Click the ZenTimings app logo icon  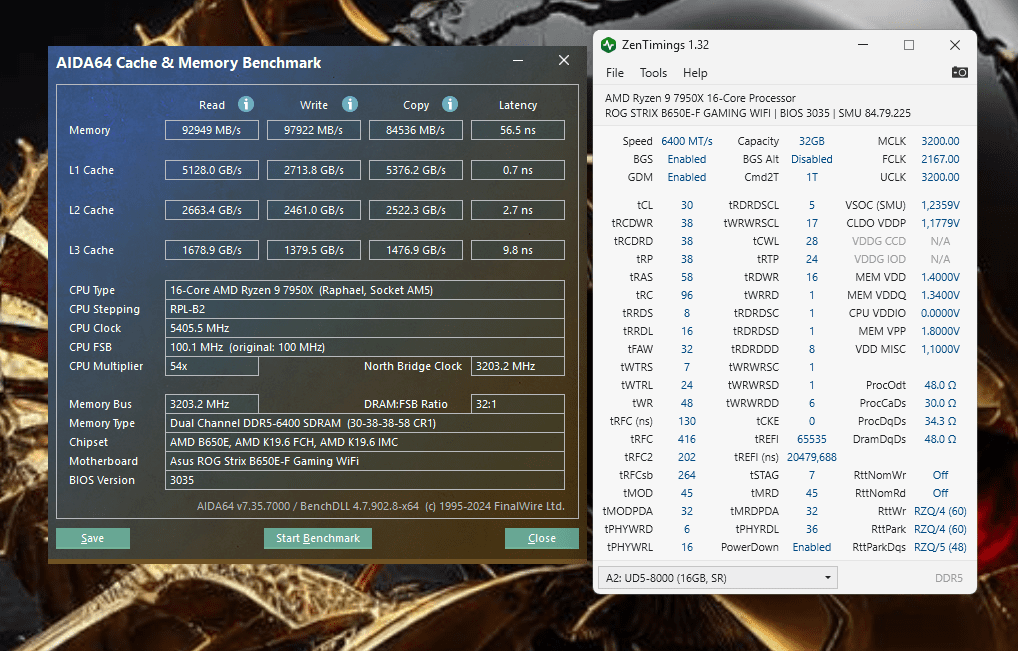[608, 45]
